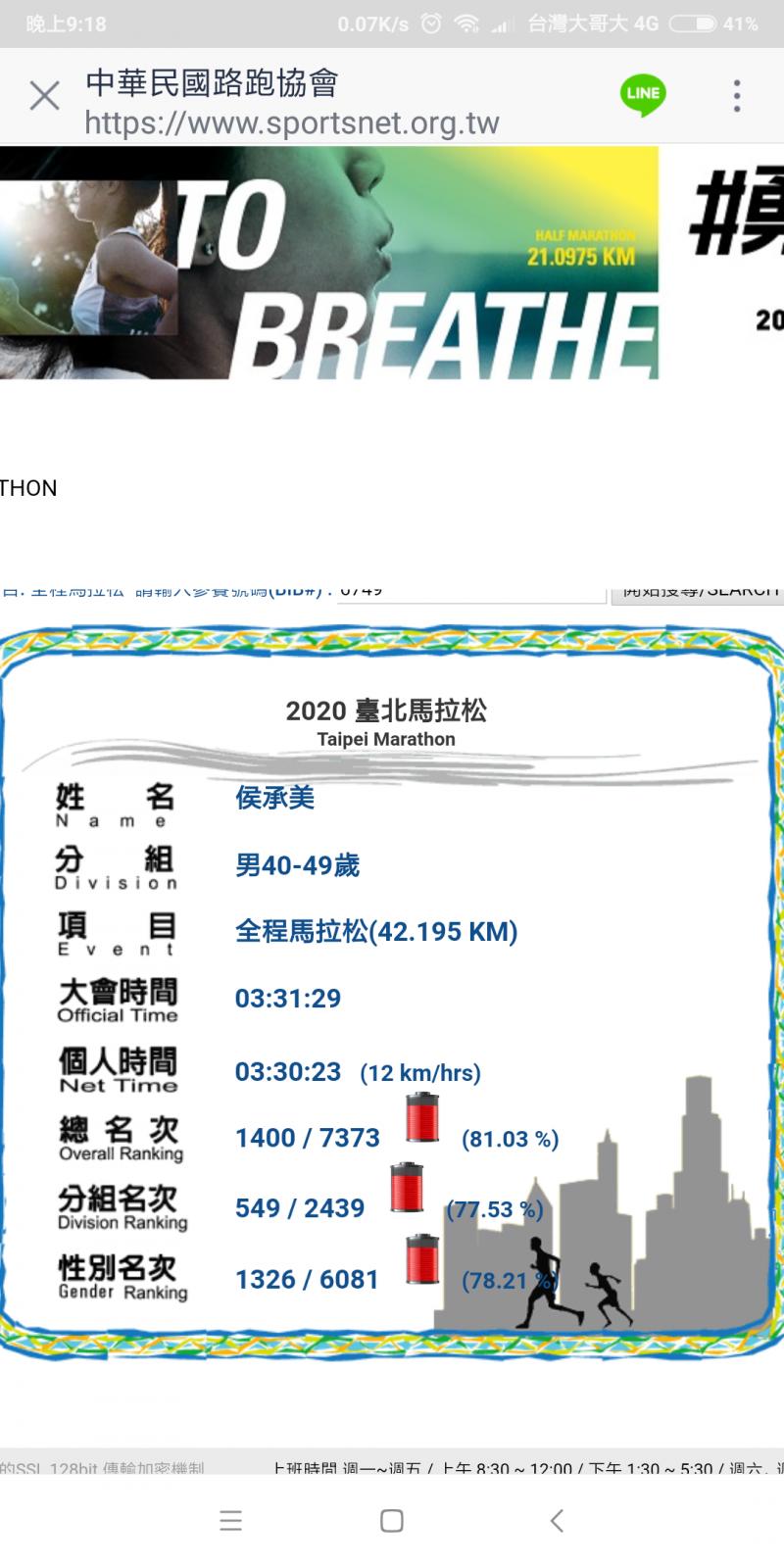The image size is (784, 1568).
Task: Select overall ranking 1400 / 7373
Action: click(308, 1138)
